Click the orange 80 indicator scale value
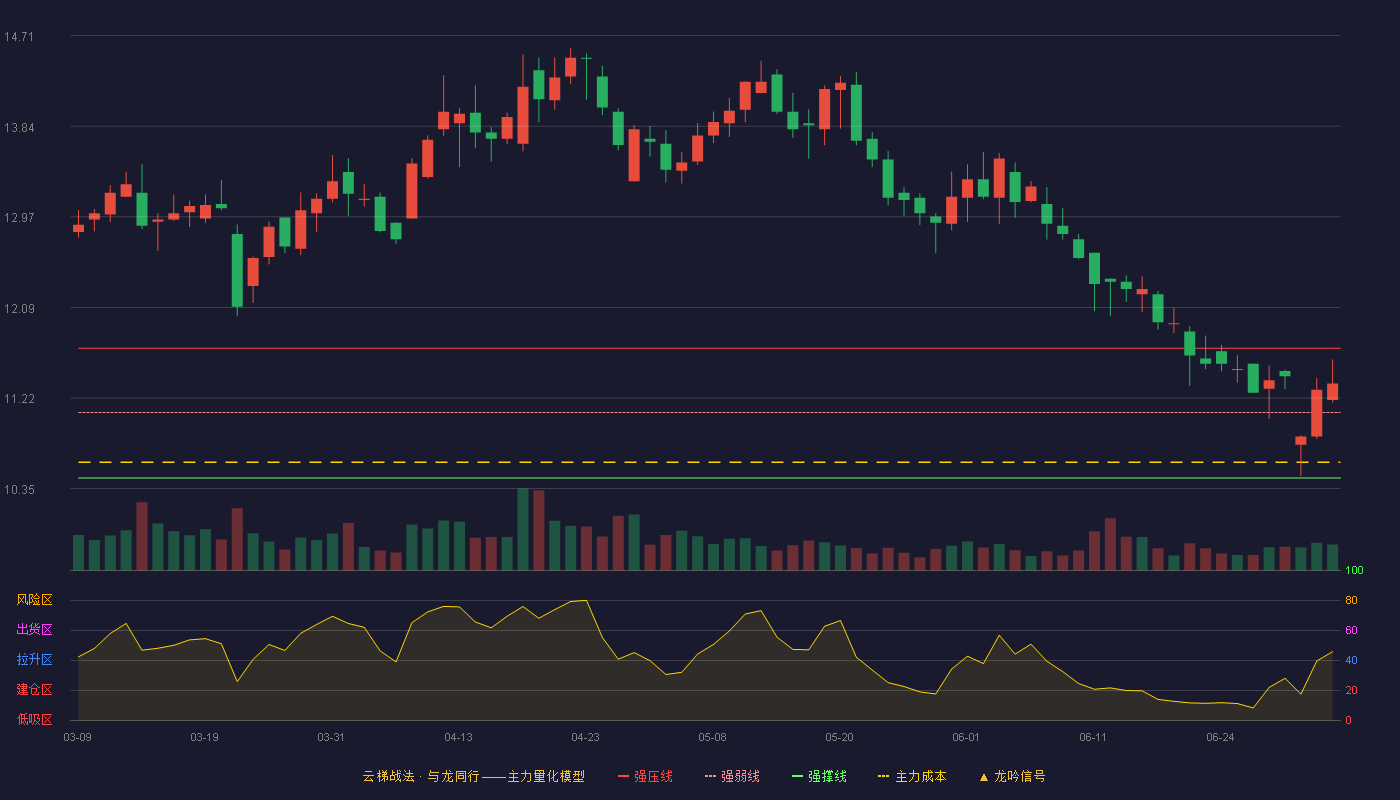 coord(1351,600)
